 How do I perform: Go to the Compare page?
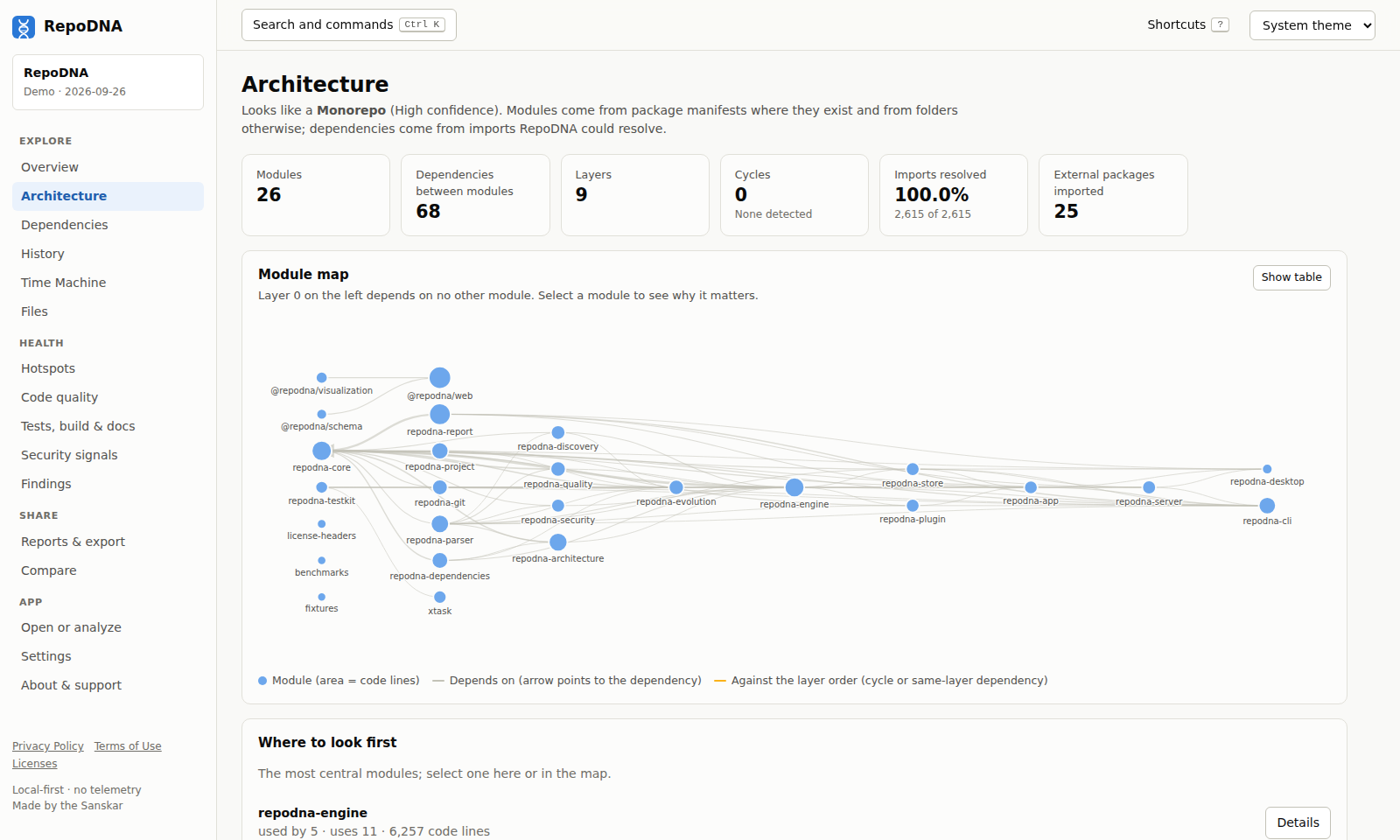coord(108,570)
